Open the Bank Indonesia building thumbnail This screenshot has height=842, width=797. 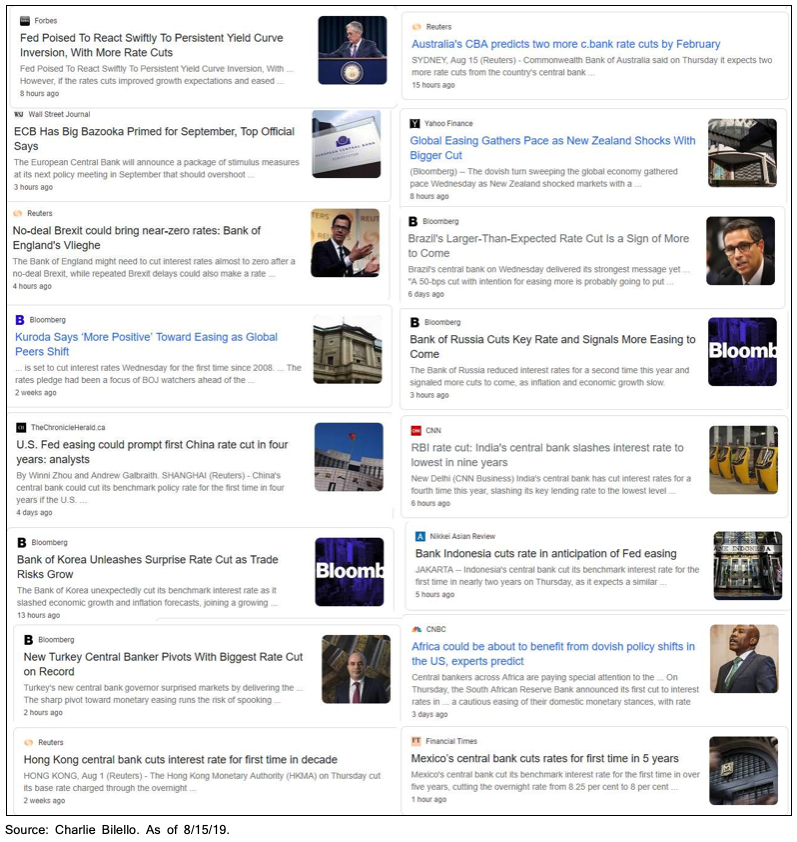pos(748,565)
